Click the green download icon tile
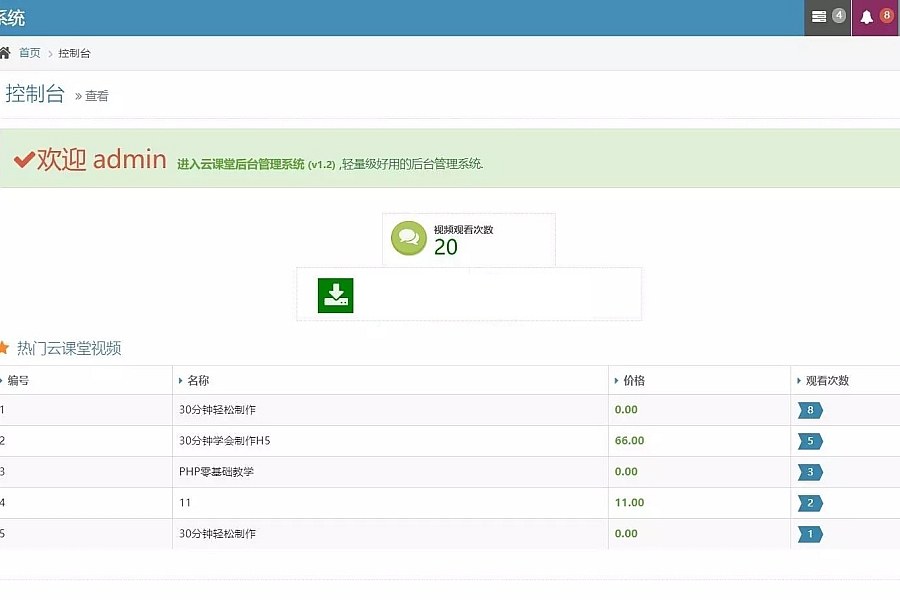This screenshot has height=600, width=900. [335, 296]
